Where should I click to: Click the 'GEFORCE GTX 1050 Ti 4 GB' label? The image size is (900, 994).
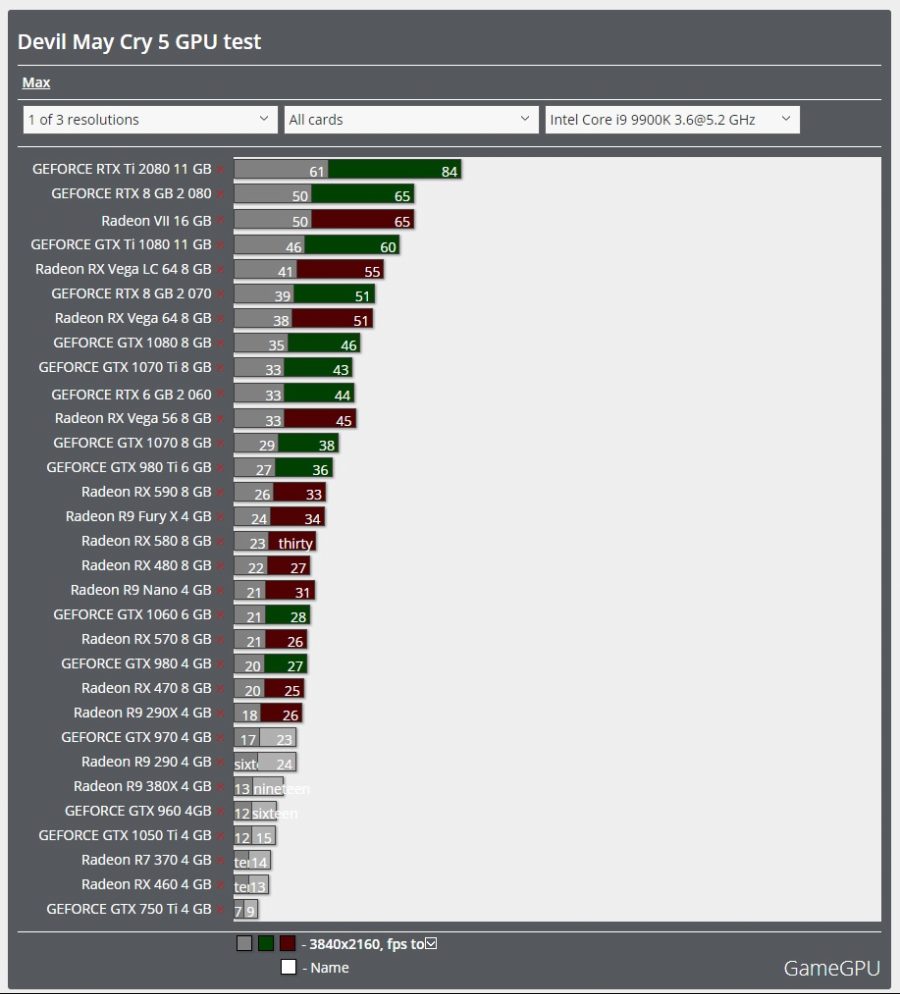coord(125,835)
